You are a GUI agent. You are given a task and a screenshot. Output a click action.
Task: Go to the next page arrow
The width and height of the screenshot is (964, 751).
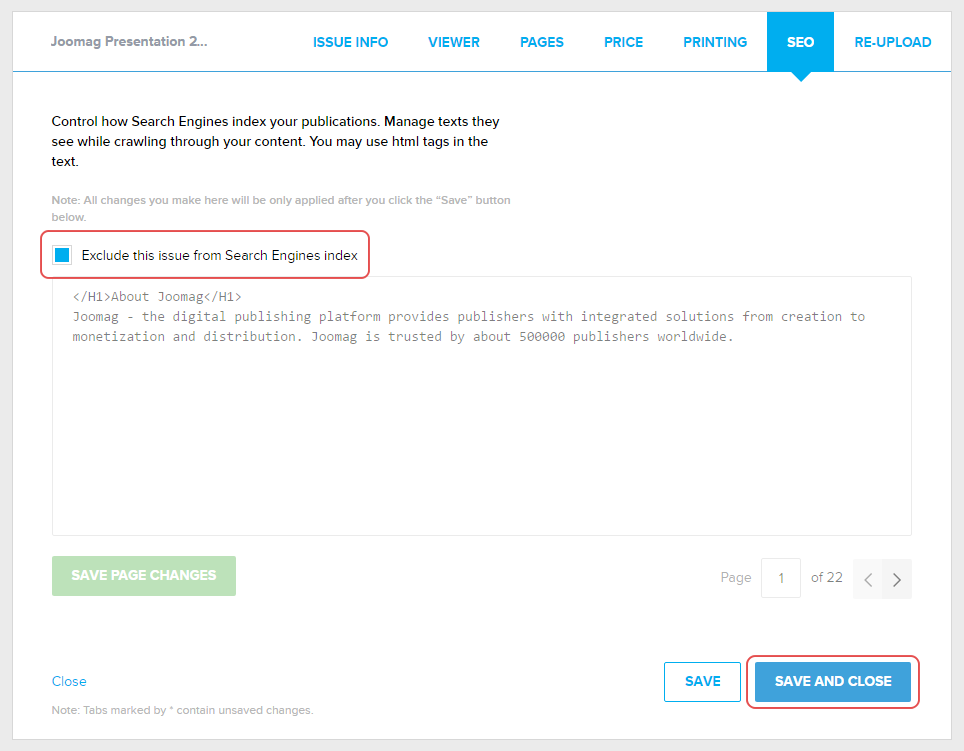click(897, 579)
